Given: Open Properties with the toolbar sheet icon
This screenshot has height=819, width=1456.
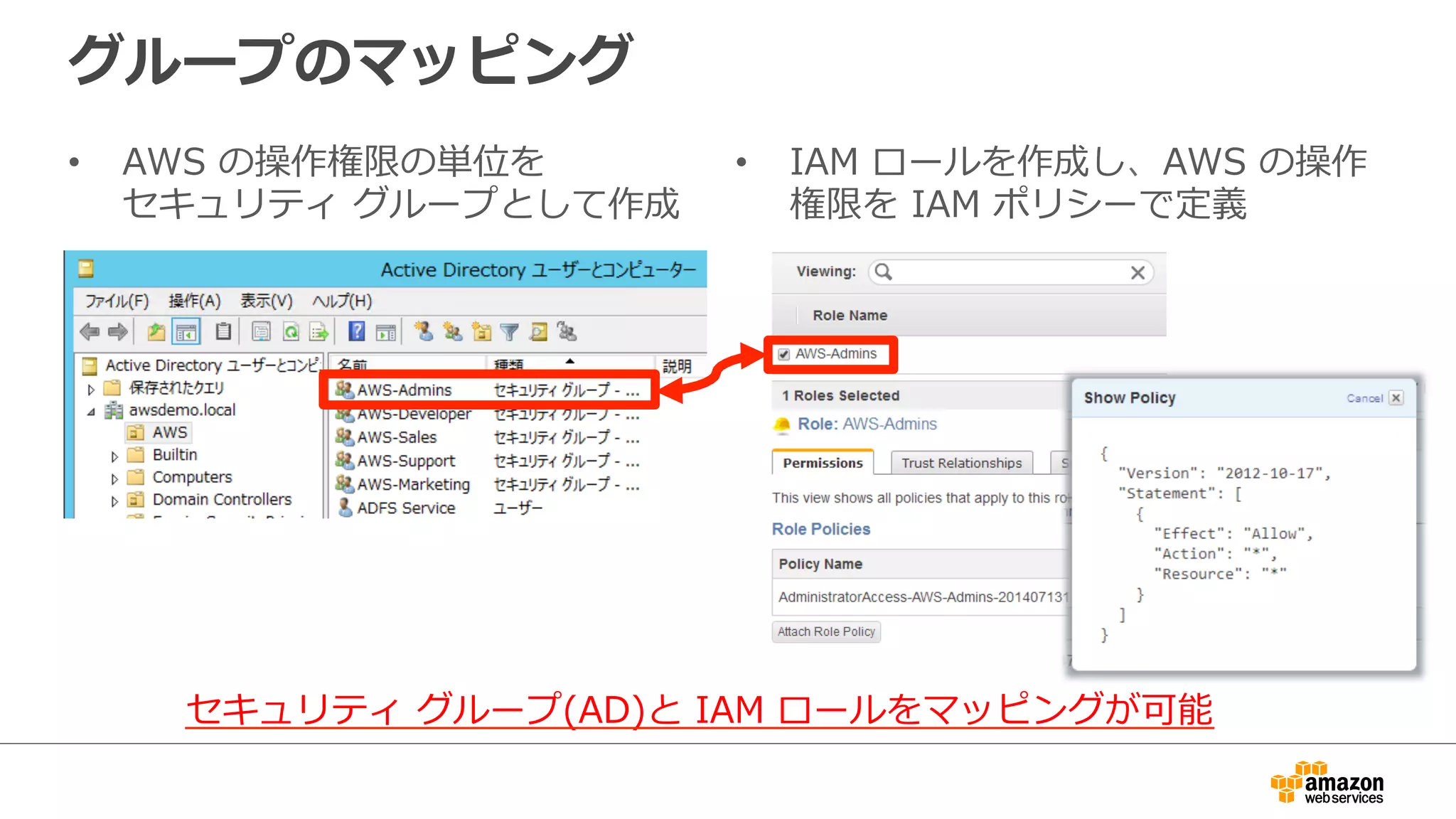Looking at the screenshot, I should tap(262, 331).
